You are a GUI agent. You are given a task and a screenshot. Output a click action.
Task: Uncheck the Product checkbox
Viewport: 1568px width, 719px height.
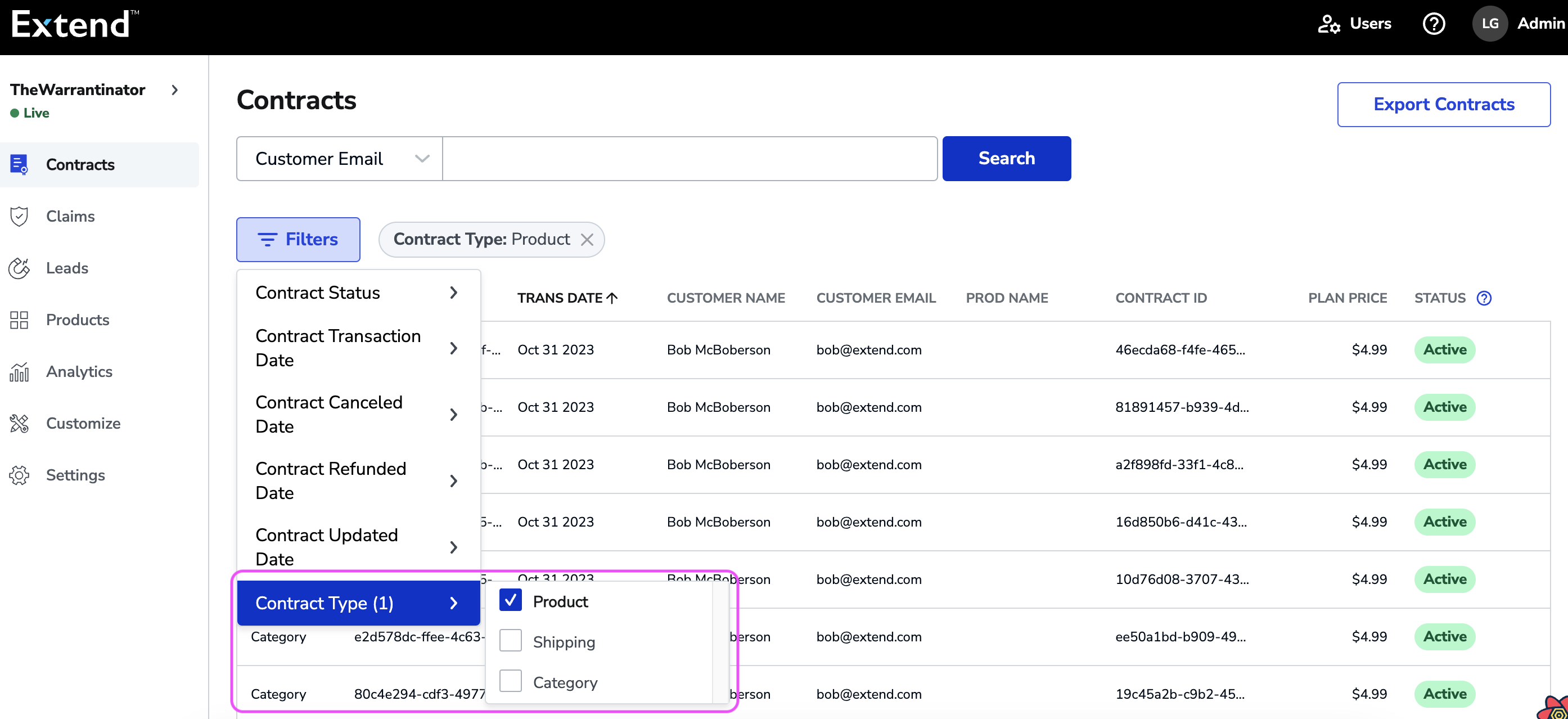510,600
